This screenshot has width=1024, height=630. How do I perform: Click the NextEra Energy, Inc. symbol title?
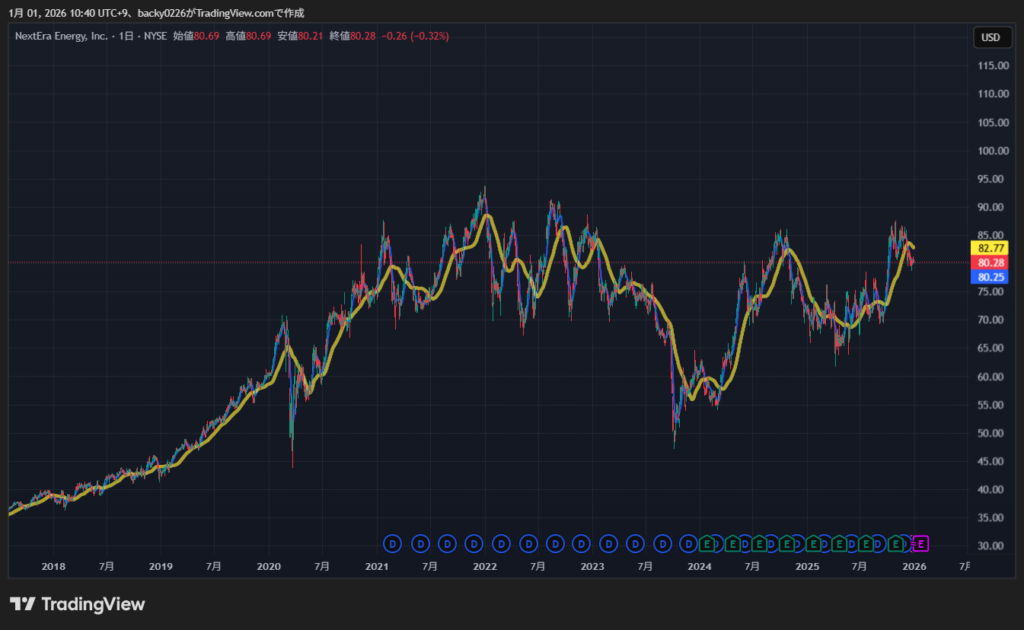pyautogui.click(x=60, y=36)
